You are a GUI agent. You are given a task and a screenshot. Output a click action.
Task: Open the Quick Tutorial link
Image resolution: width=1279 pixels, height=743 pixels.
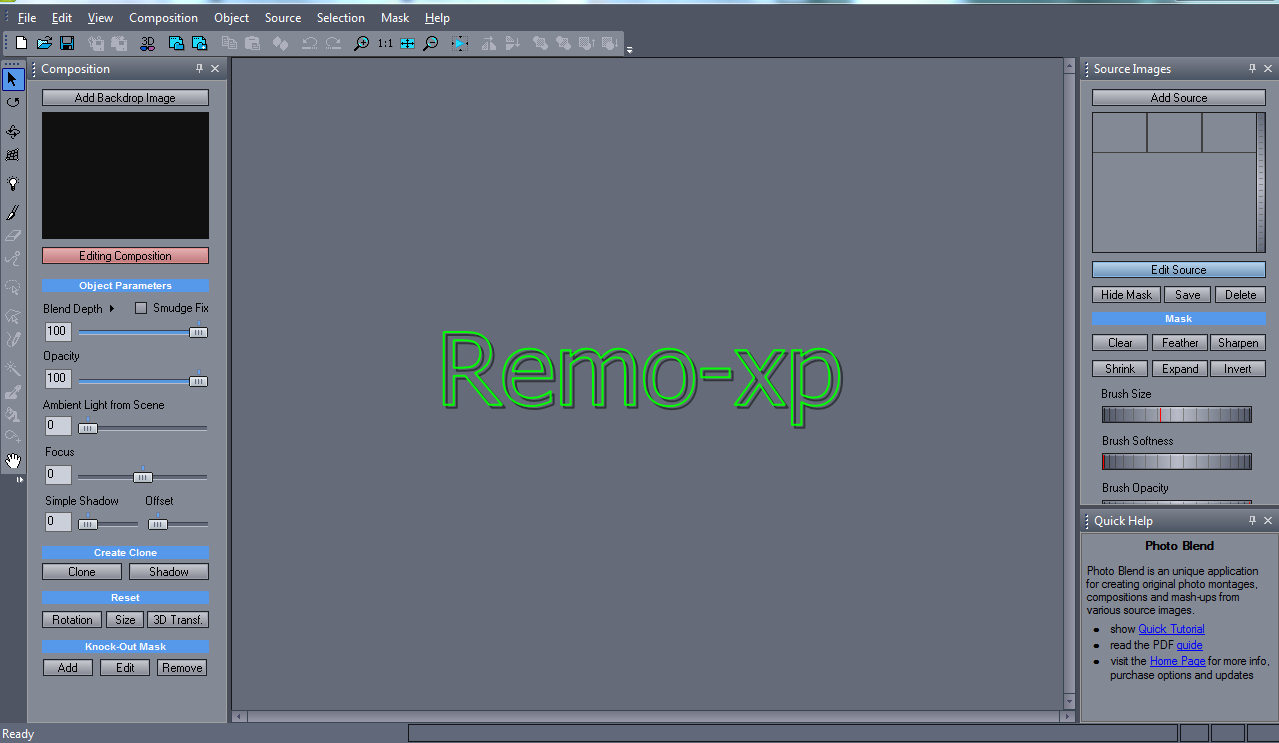(x=1171, y=629)
